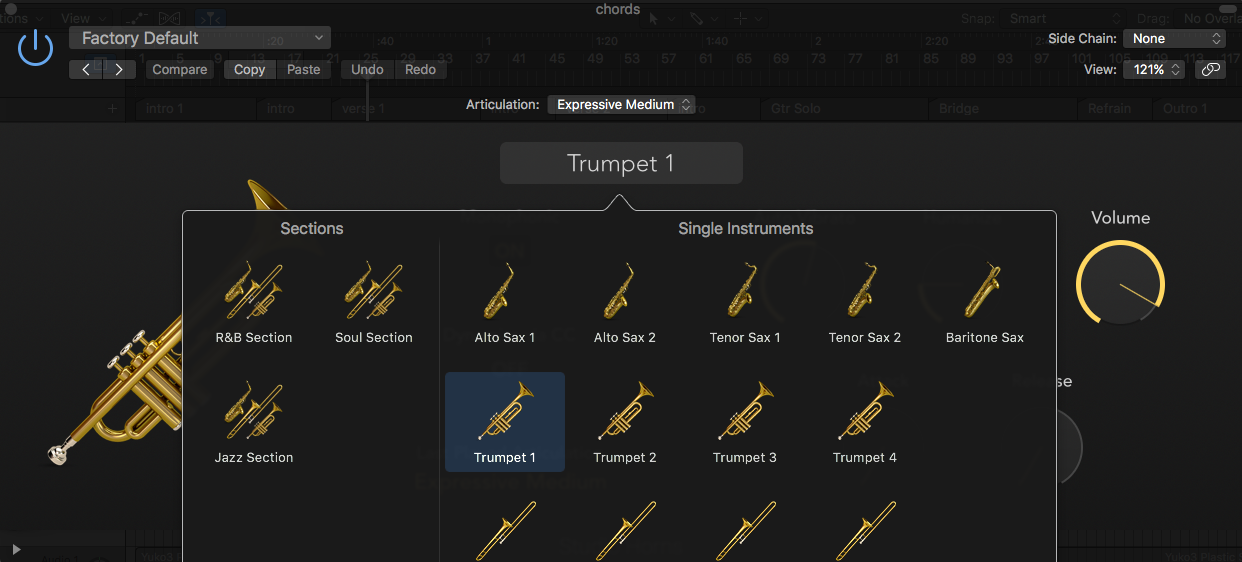The width and height of the screenshot is (1242, 562).
Task: Click the Undo button
Action: tap(367, 70)
